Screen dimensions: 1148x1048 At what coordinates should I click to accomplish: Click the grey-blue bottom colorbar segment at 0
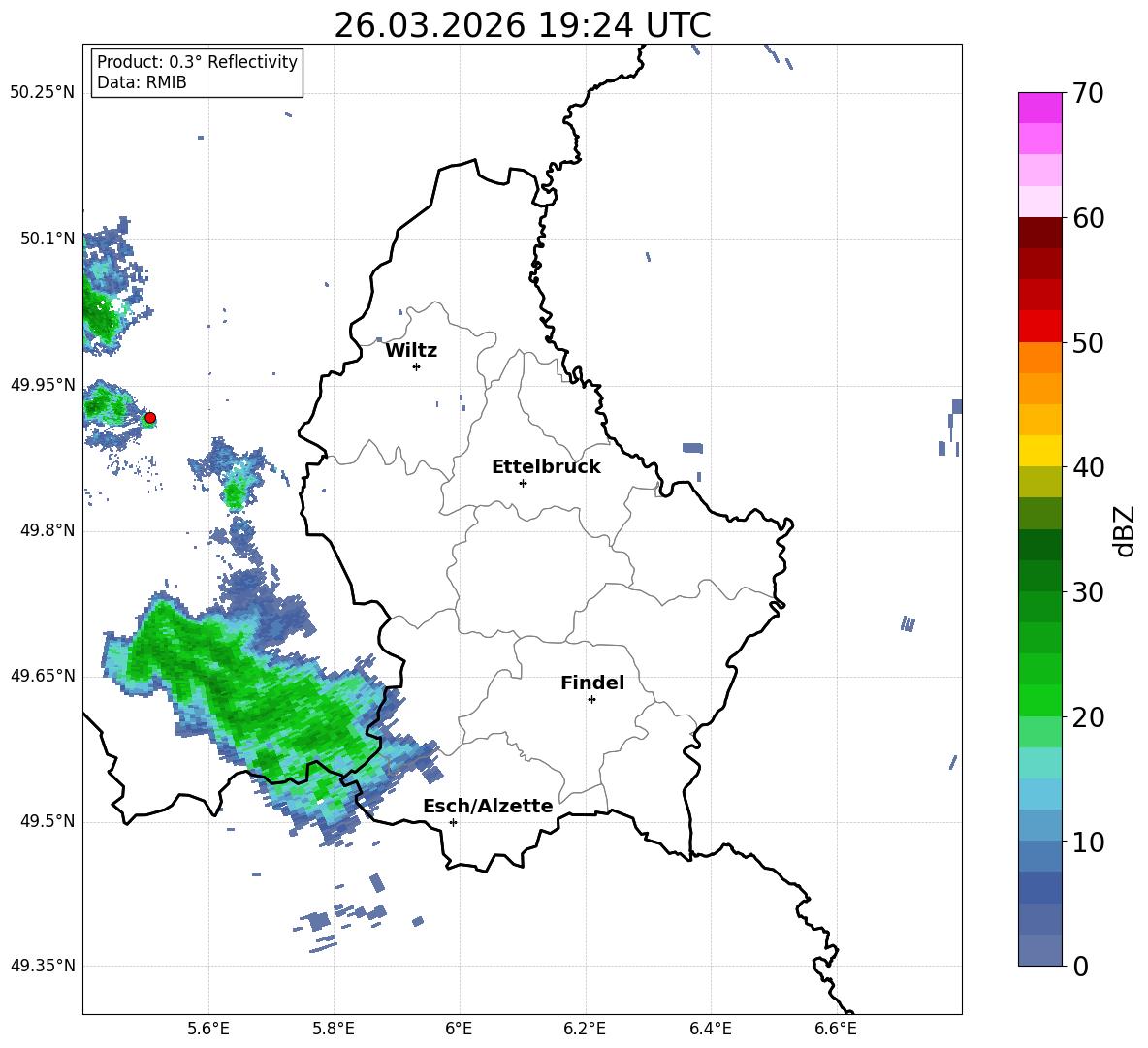1039,950
